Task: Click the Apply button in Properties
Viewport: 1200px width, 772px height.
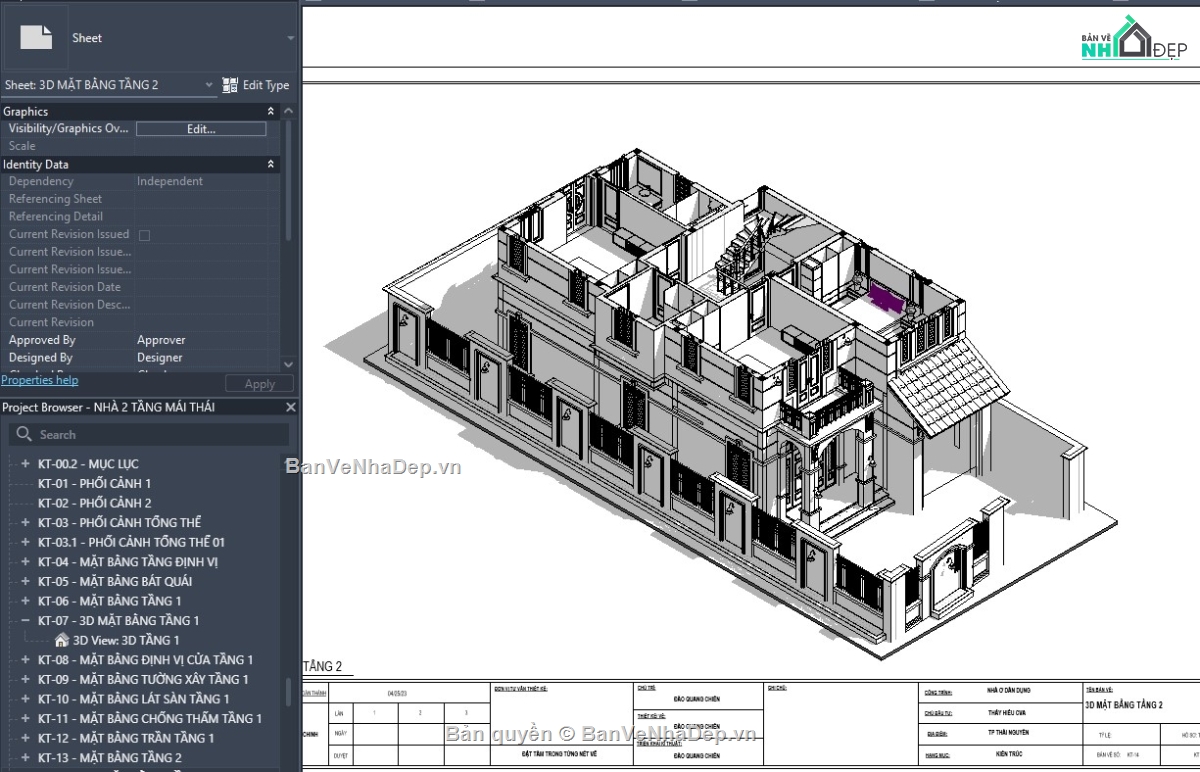Action: pos(260,384)
